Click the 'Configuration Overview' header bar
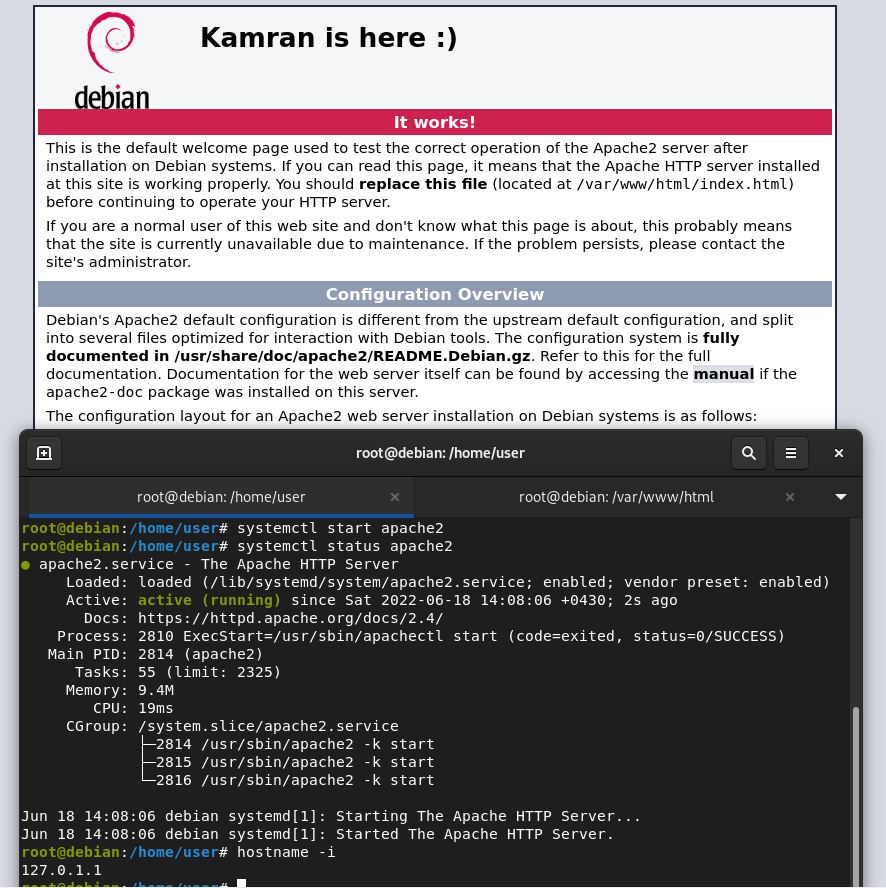This screenshot has width=886, height=888. (435, 294)
